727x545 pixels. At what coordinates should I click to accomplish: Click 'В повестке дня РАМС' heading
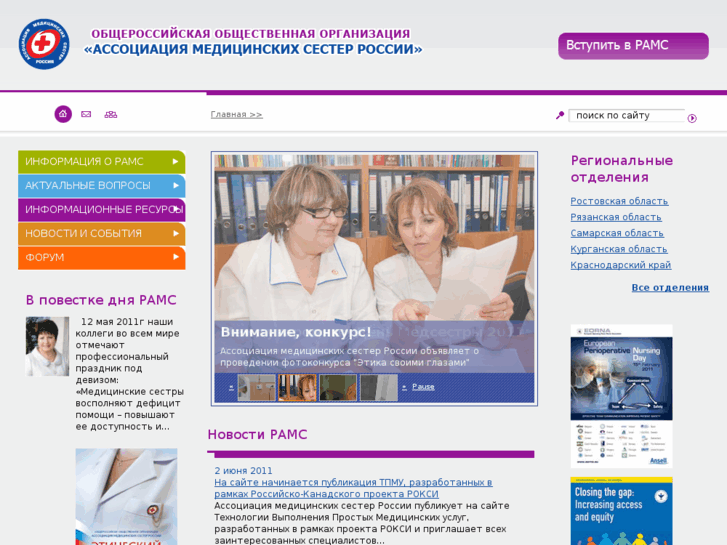pyautogui.click(x=101, y=300)
